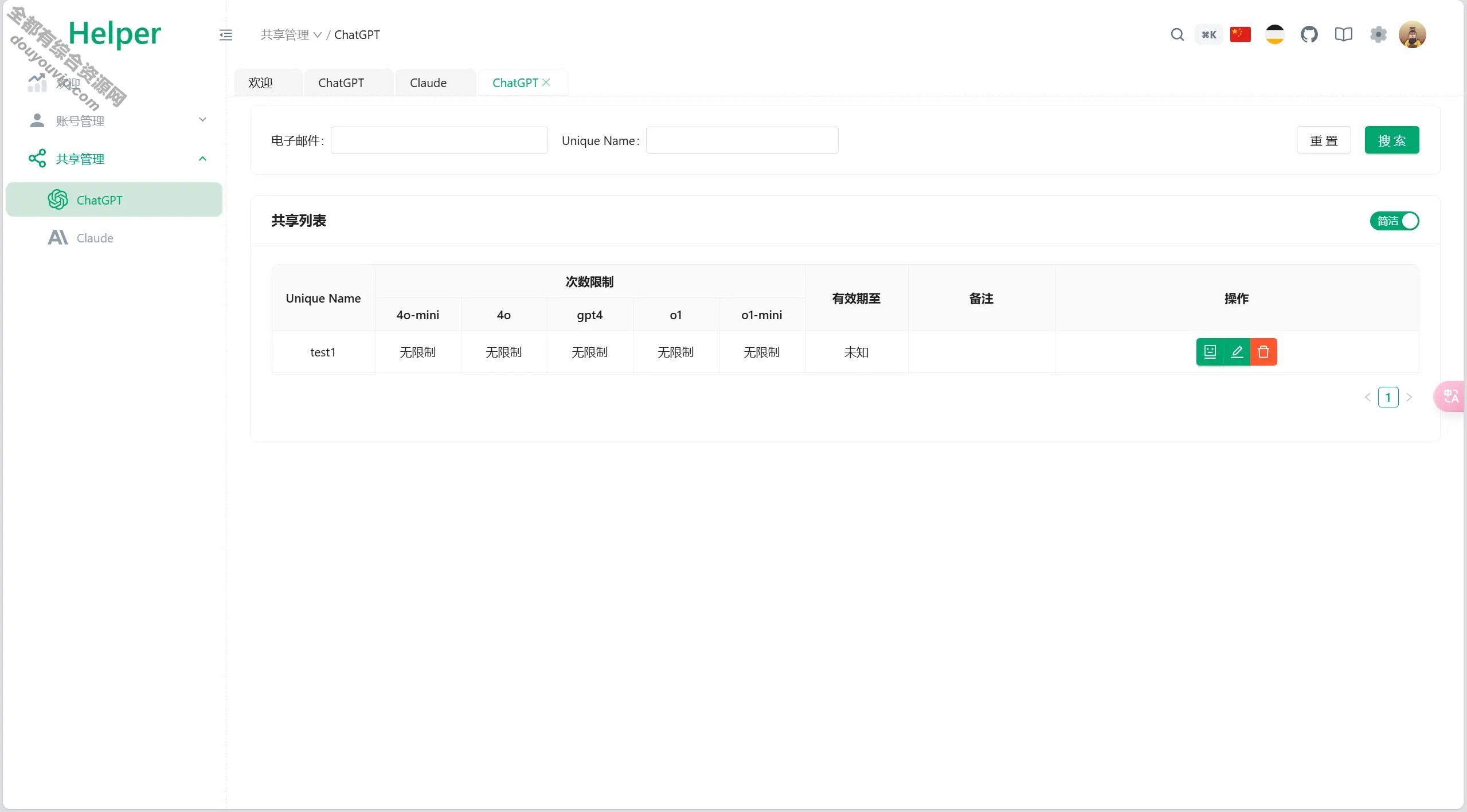Click the 账号管理 person icon
This screenshot has width=1467, height=812.
click(x=37, y=120)
